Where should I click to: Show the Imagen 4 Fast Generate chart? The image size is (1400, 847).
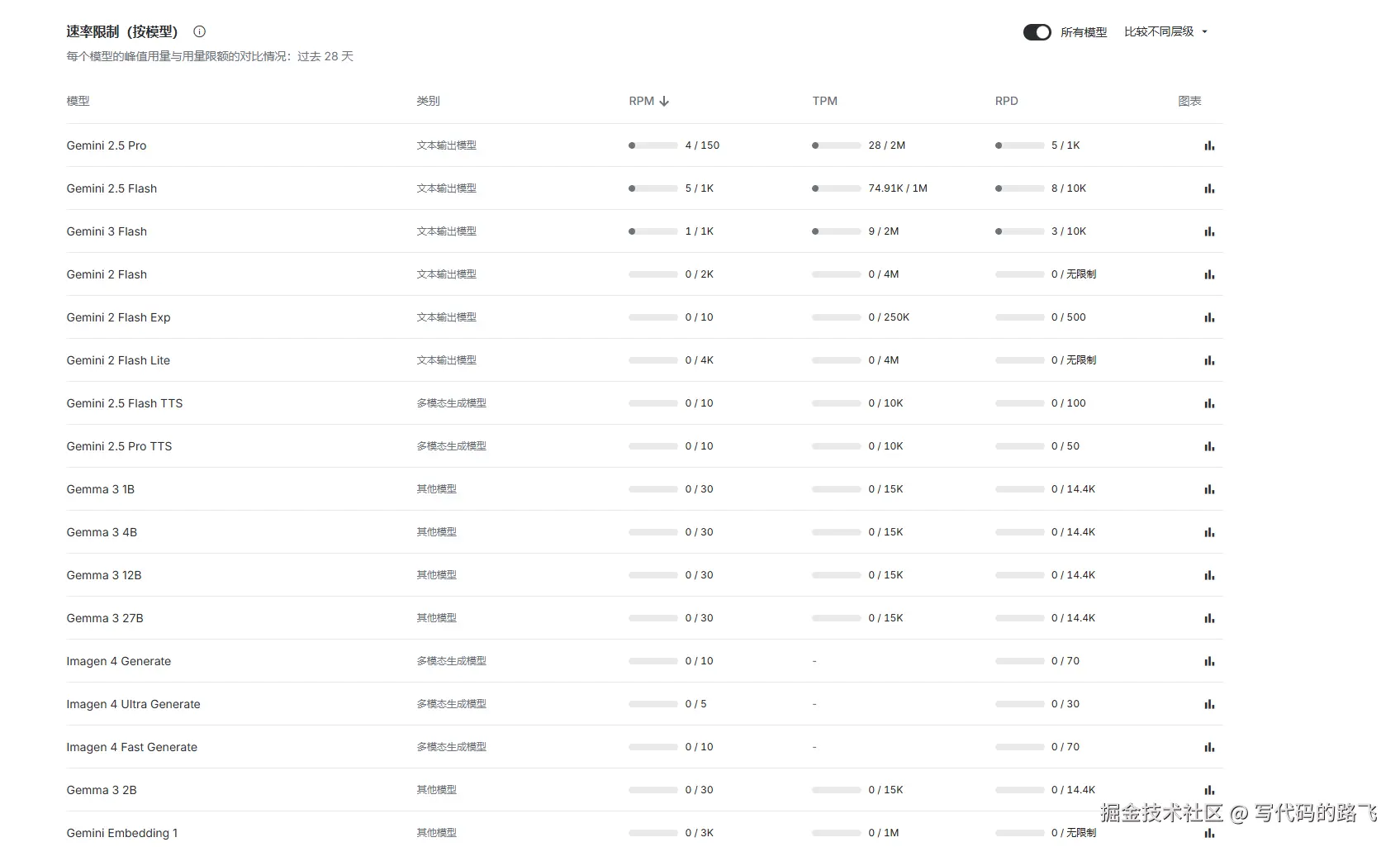coord(1209,747)
